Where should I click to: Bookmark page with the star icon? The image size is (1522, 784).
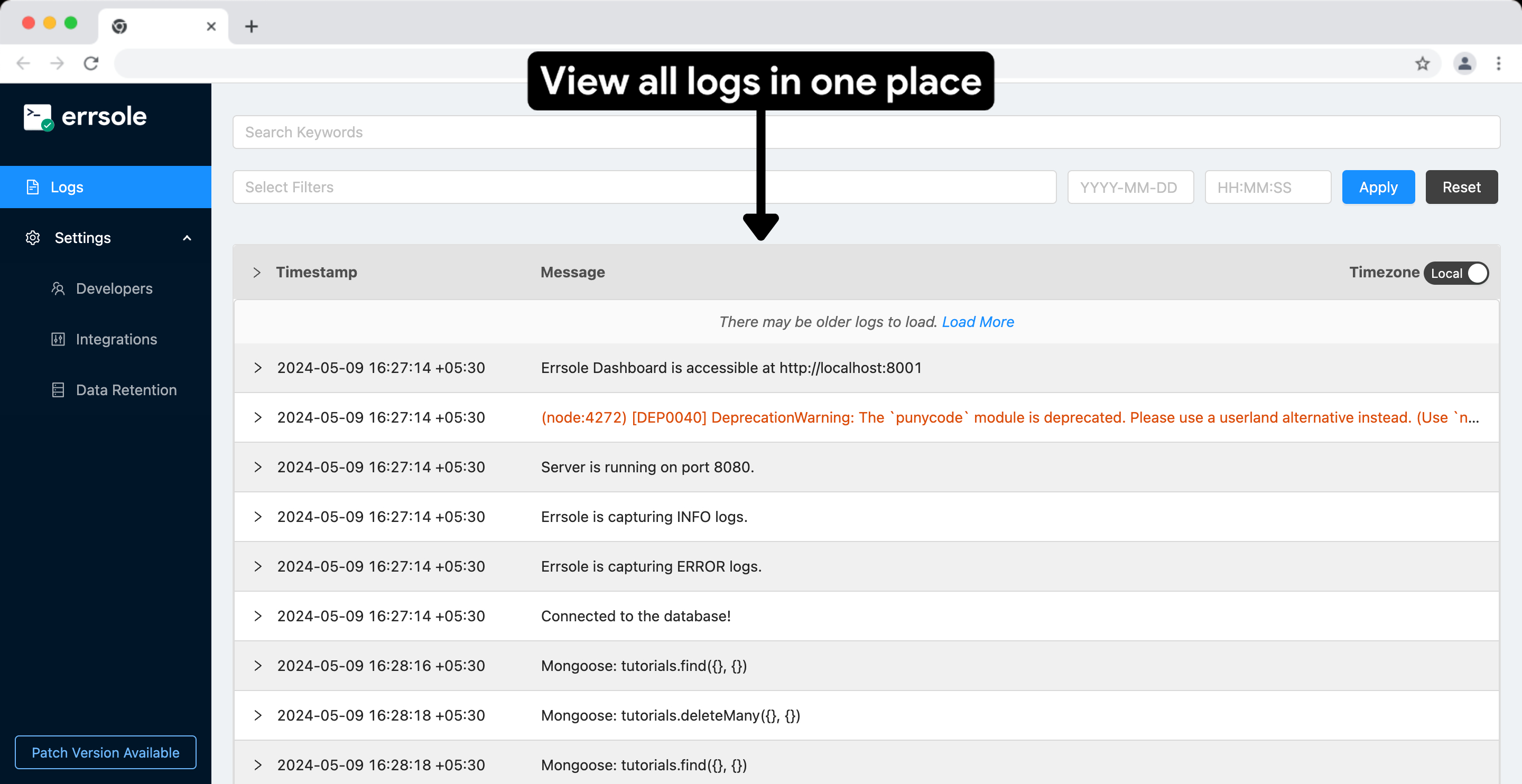point(1422,63)
